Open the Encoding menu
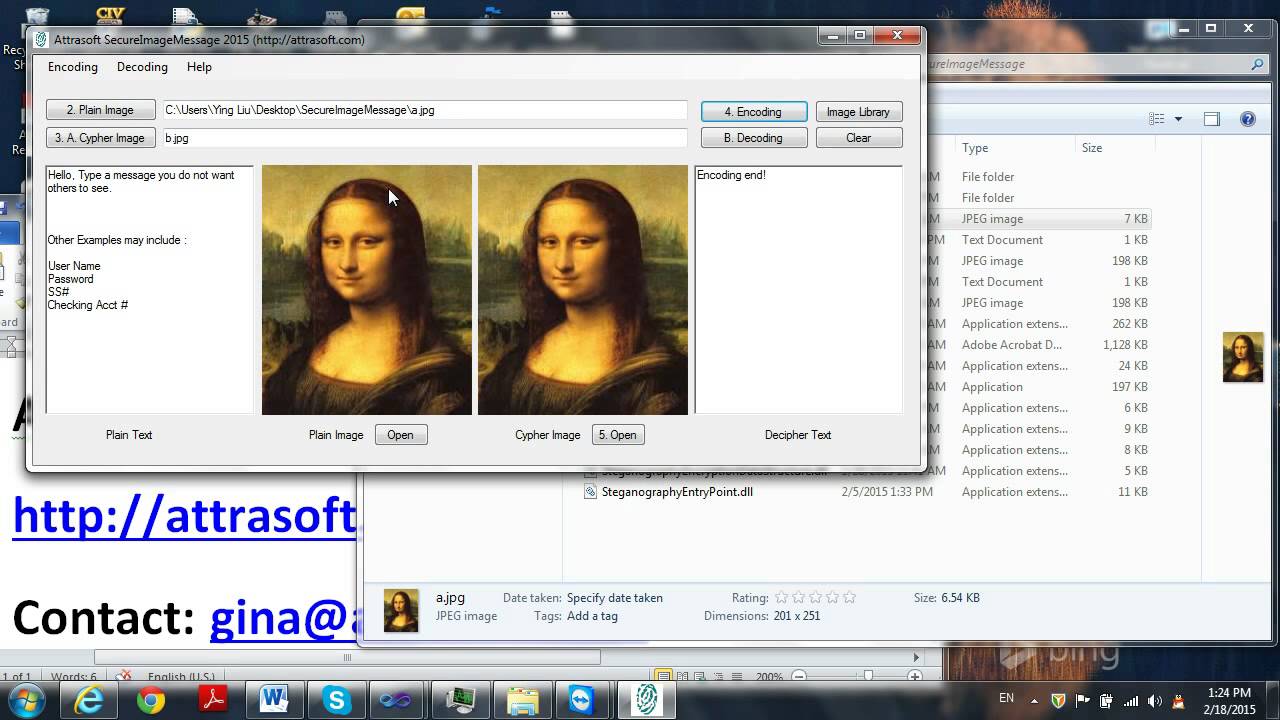The width and height of the screenshot is (1280, 720). point(73,67)
